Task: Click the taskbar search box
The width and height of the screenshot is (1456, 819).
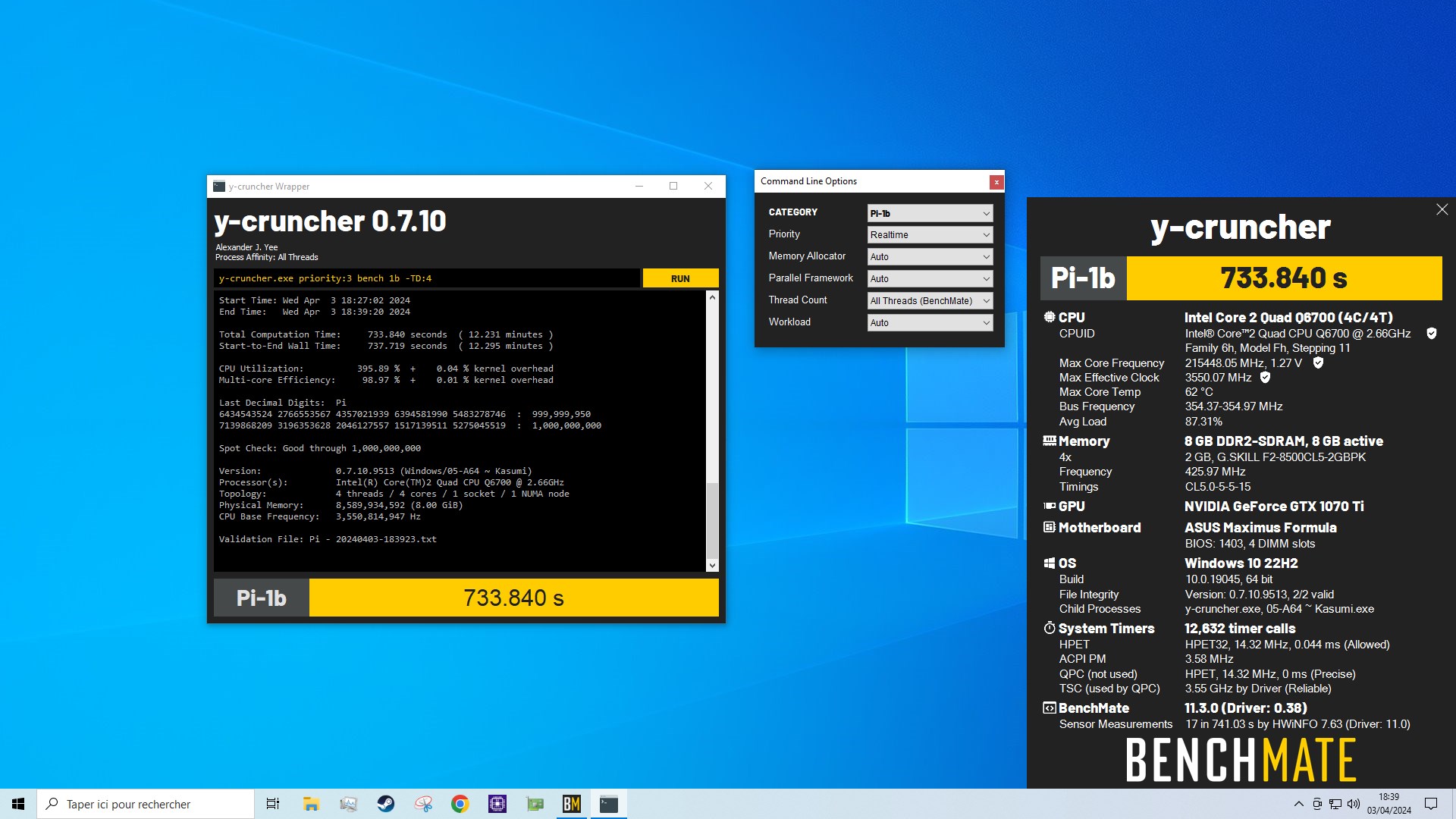Action: tap(146, 804)
